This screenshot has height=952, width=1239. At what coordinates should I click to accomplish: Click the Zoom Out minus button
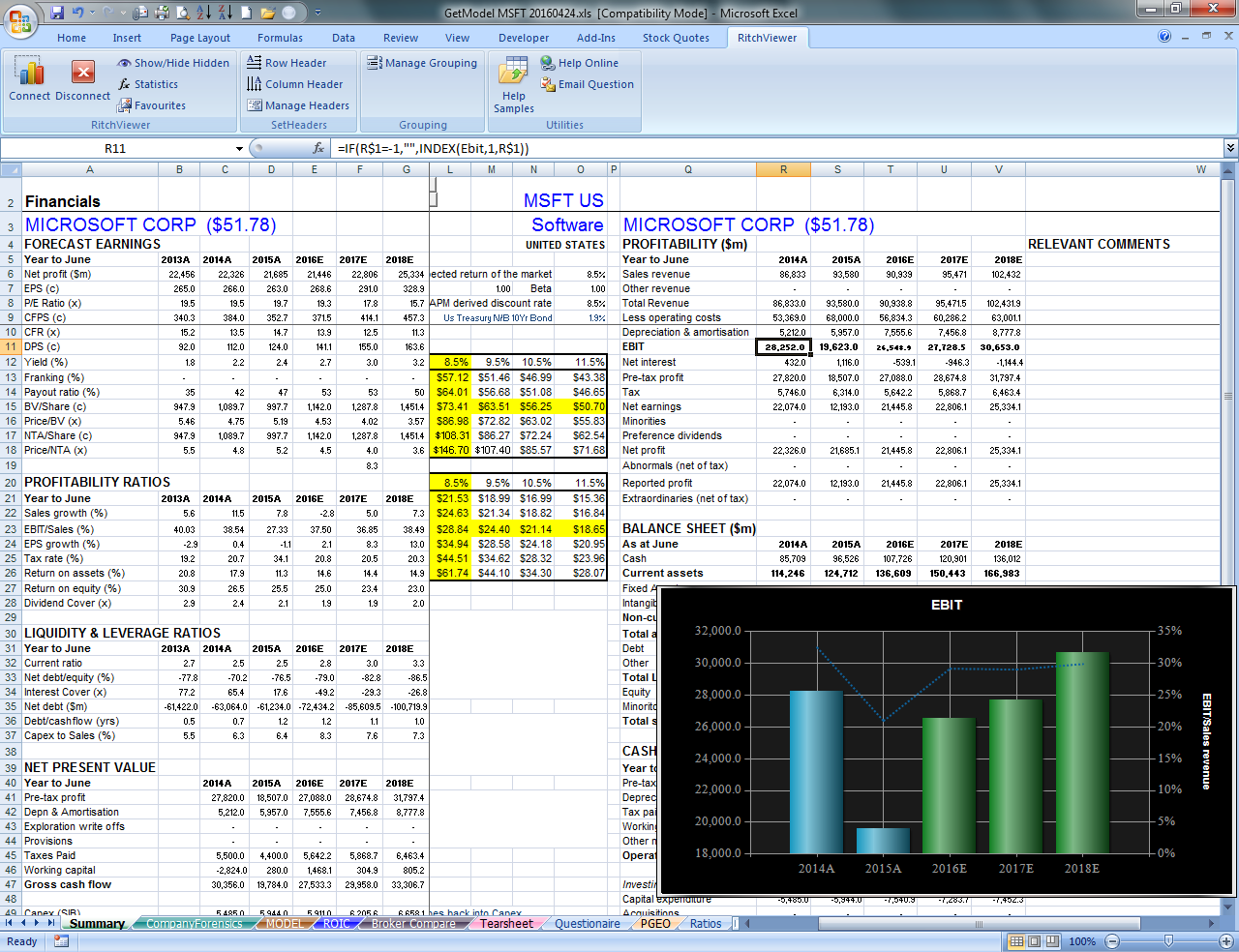point(1112,941)
